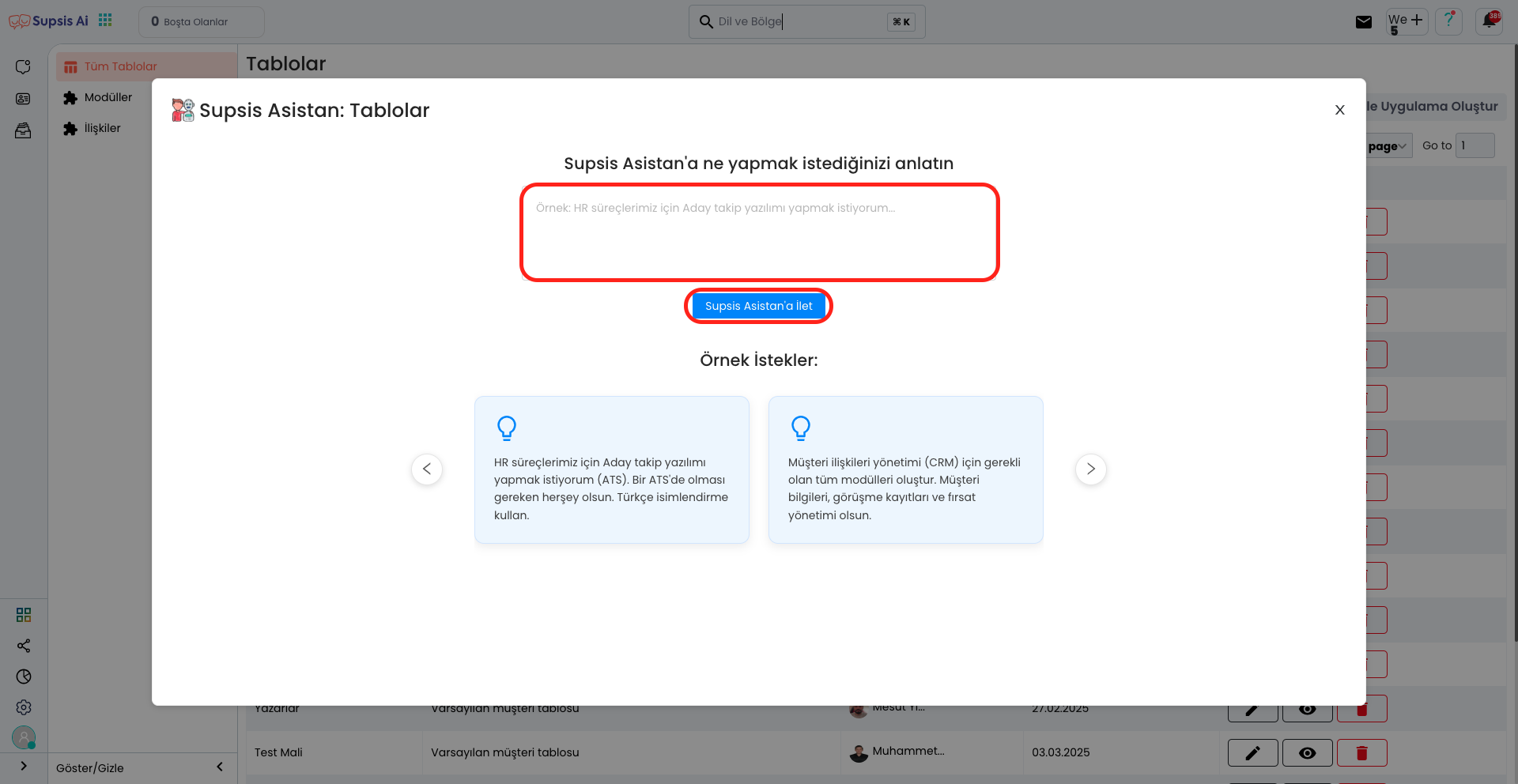Click the Supsis Asistan'a İlet button
This screenshot has width=1518, height=784.
pyautogui.click(x=758, y=306)
